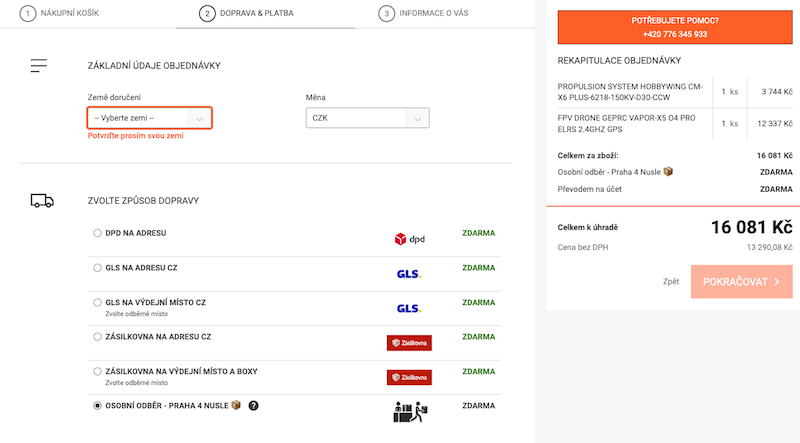Viewport: 800px width, 443px height.
Task: Select Zásilkovna na výdejní místo a boxy radio
Action: pyautogui.click(x=97, y=372)
